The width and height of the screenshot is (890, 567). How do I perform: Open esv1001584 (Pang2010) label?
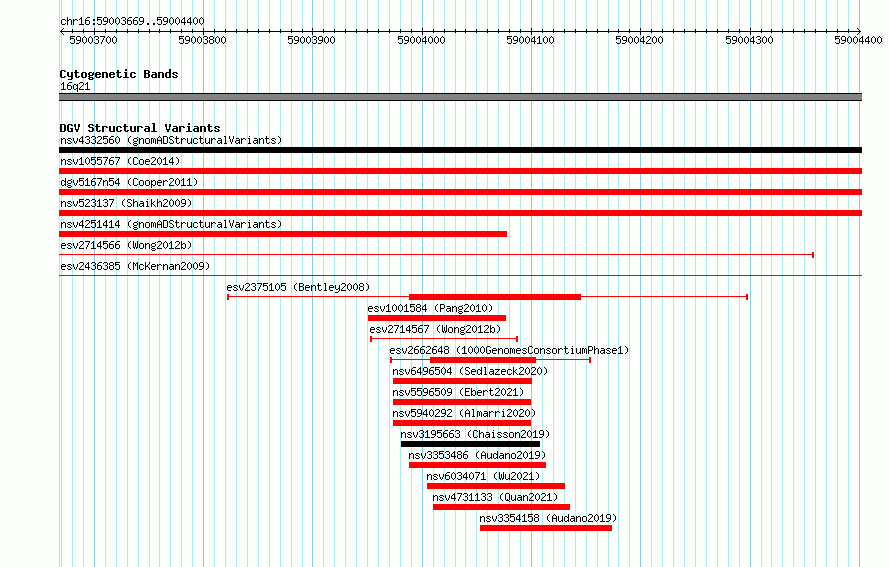pyautogui.click(x=430, y=308)
